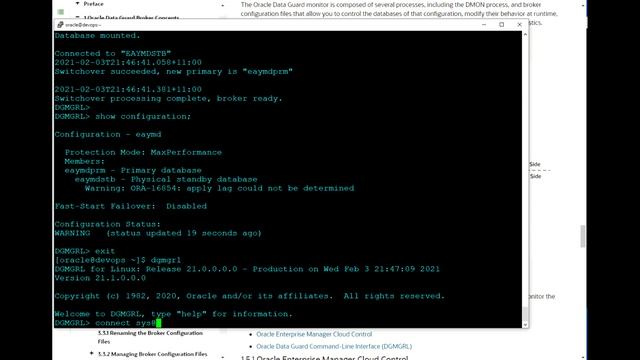Click 'Switchover succeeded, new primary is "eaymdprm"' line
Screen dimensions: 640x360
coord(173,71)
